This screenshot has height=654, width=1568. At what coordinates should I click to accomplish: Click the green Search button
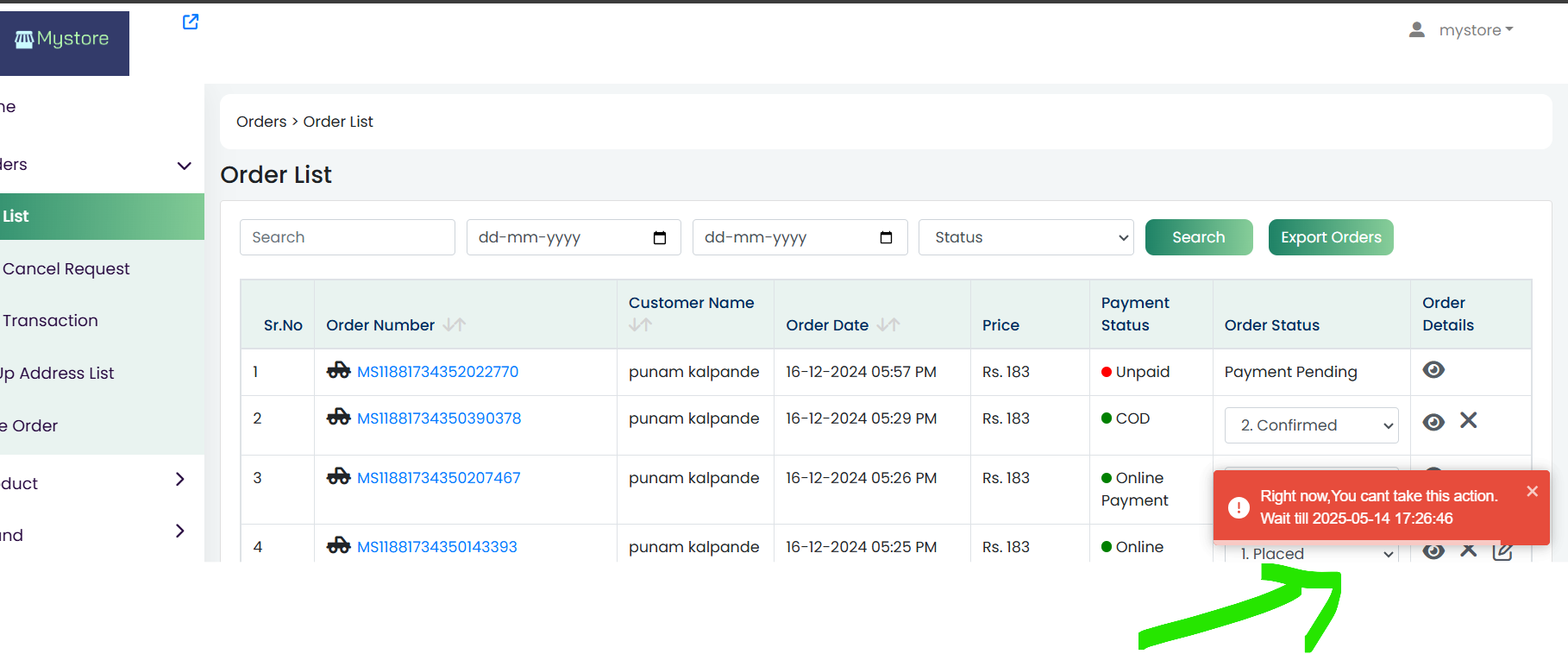(1199, 237)
